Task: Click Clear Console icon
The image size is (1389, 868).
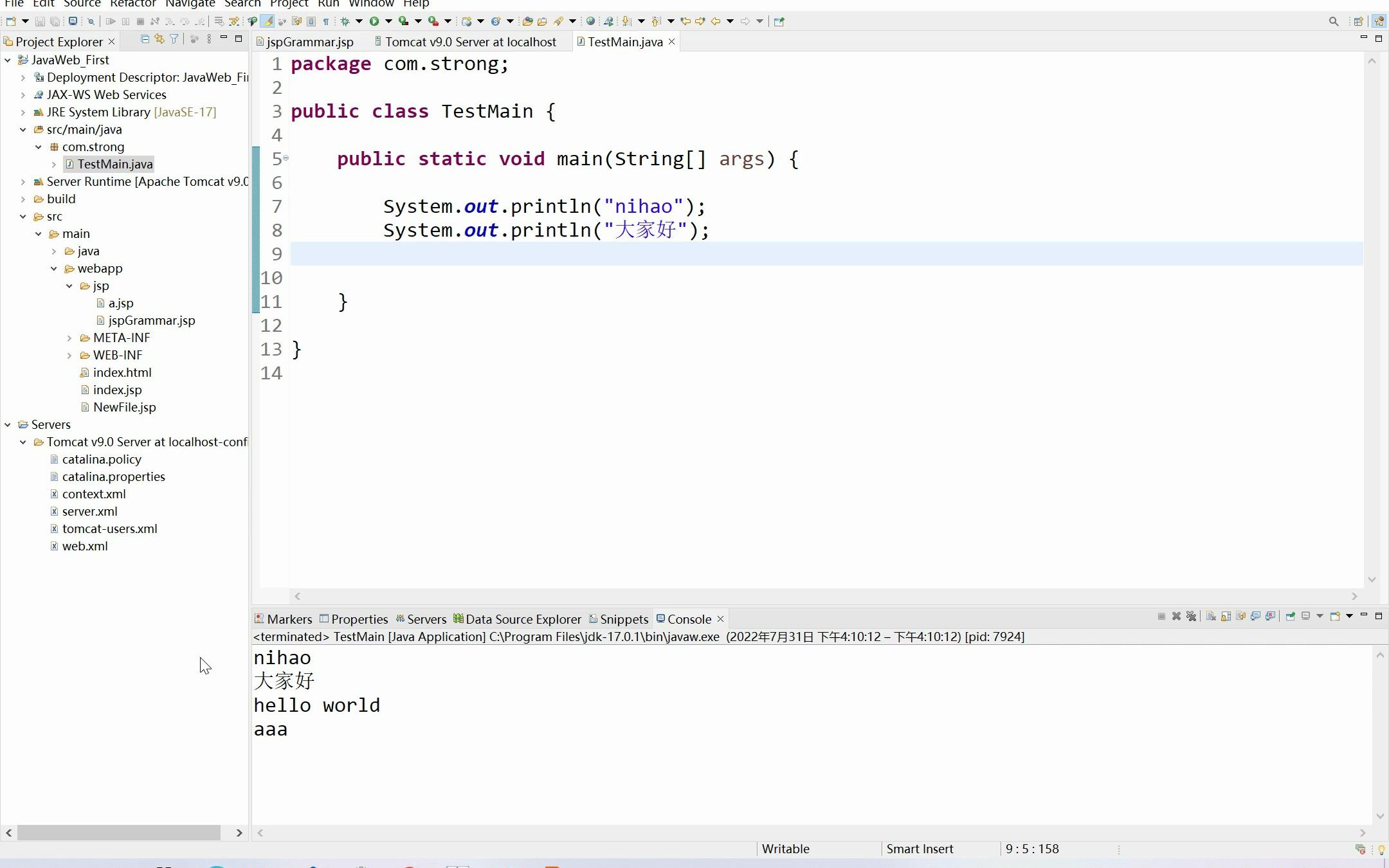Action: (x=1211, y=616)
